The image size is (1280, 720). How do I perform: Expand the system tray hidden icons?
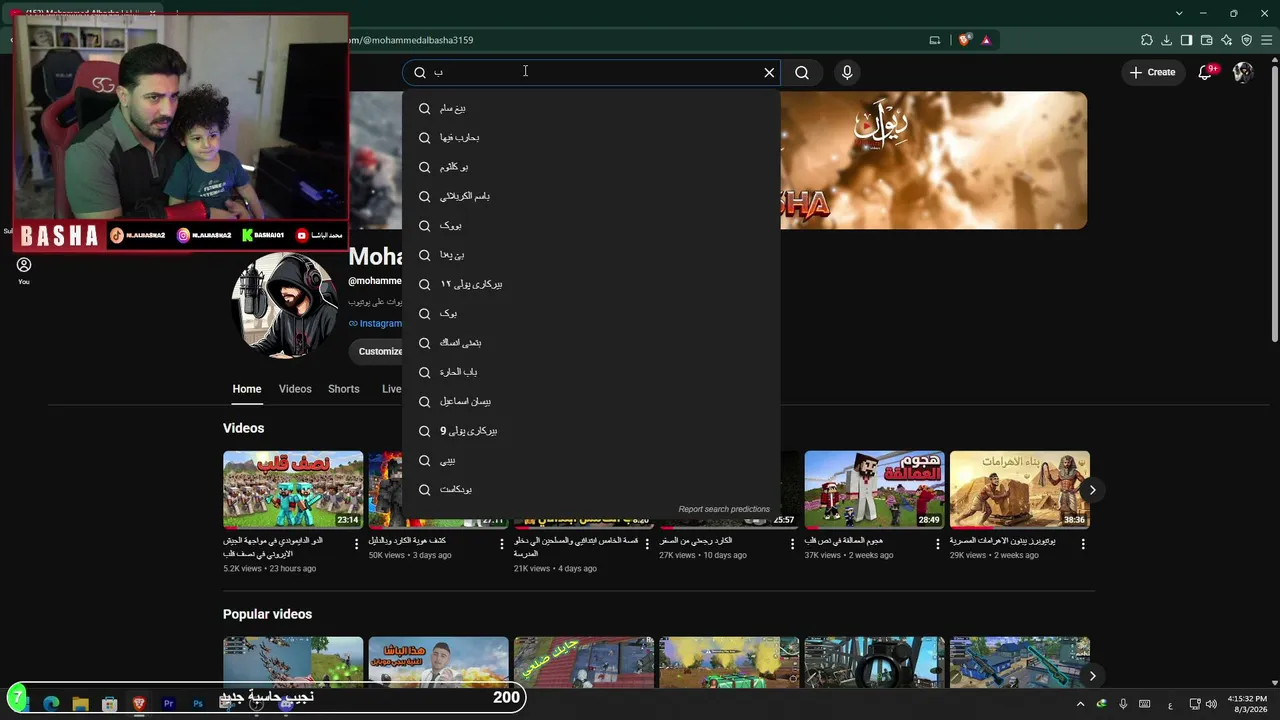pos(1080,704)
